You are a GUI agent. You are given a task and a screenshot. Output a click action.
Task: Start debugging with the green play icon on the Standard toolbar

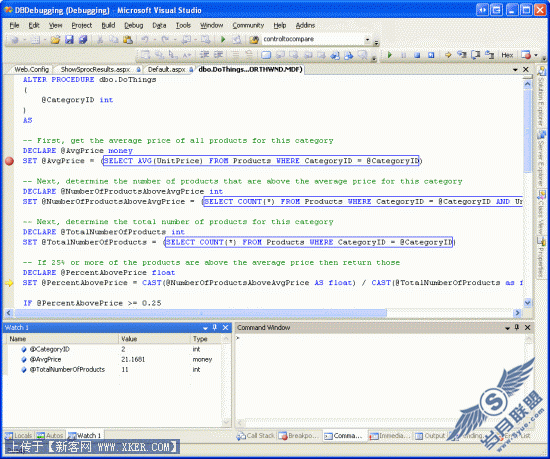[223, 40]
